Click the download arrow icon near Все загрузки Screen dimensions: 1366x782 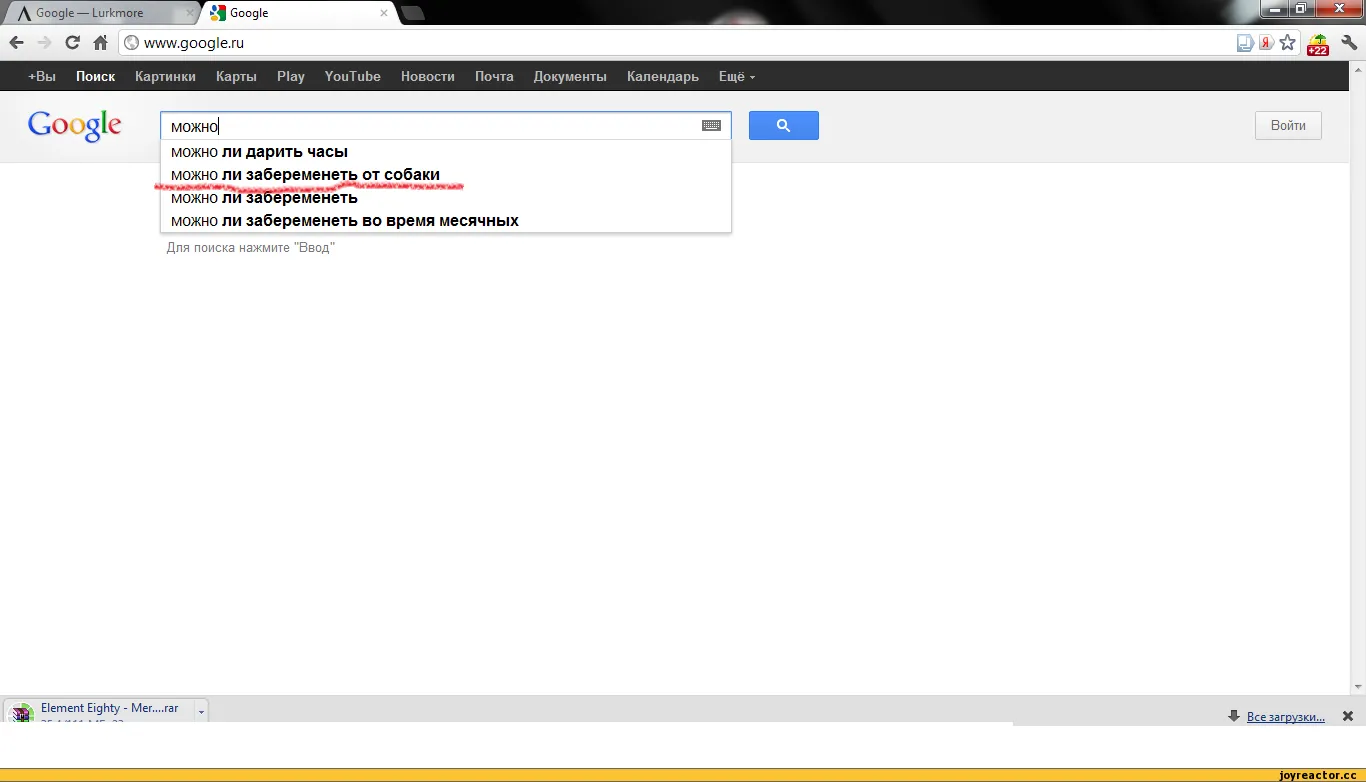point(1234,716)
